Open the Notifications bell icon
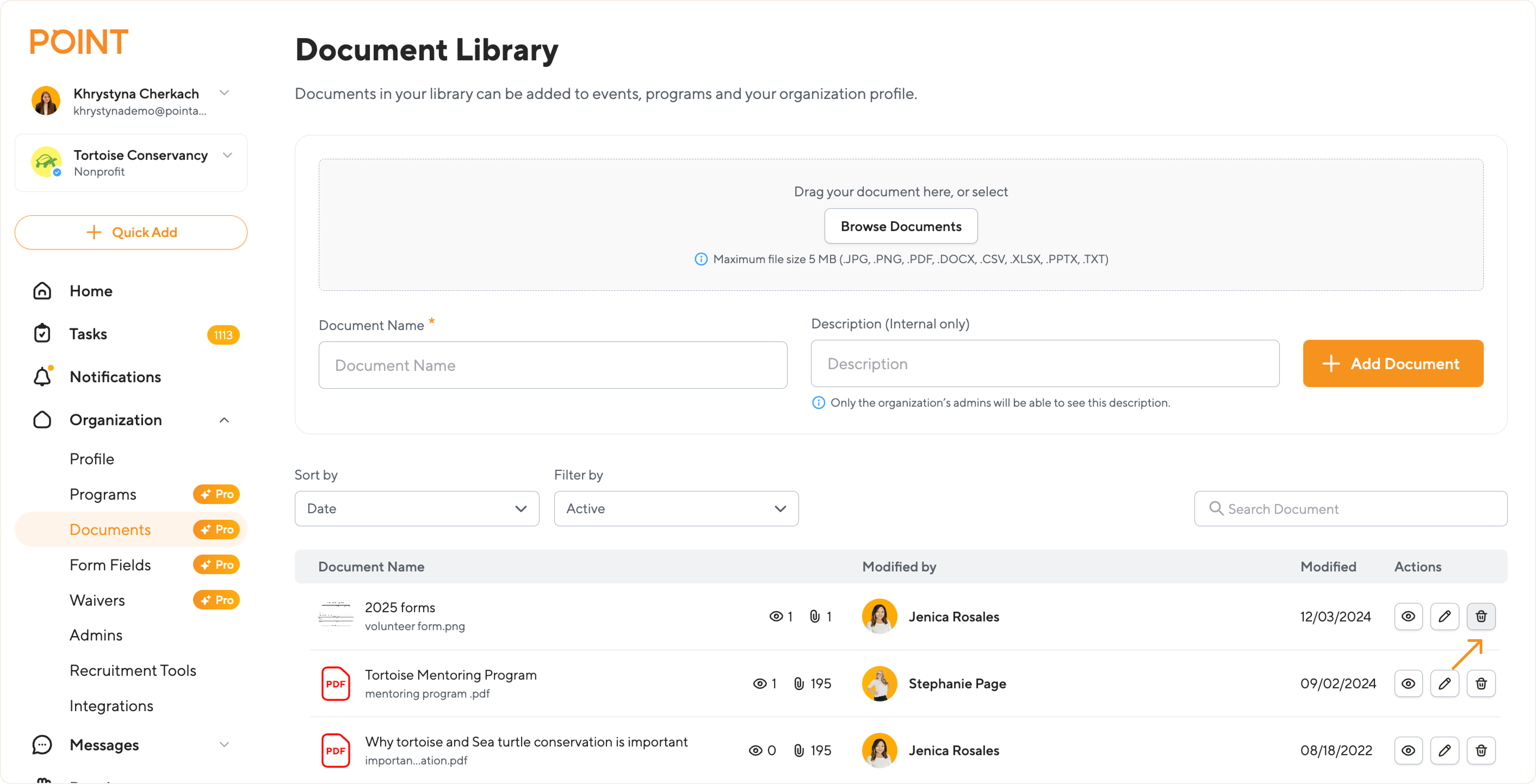The width and height of the screenshot is (1536, 784). (x=42, y=376)
